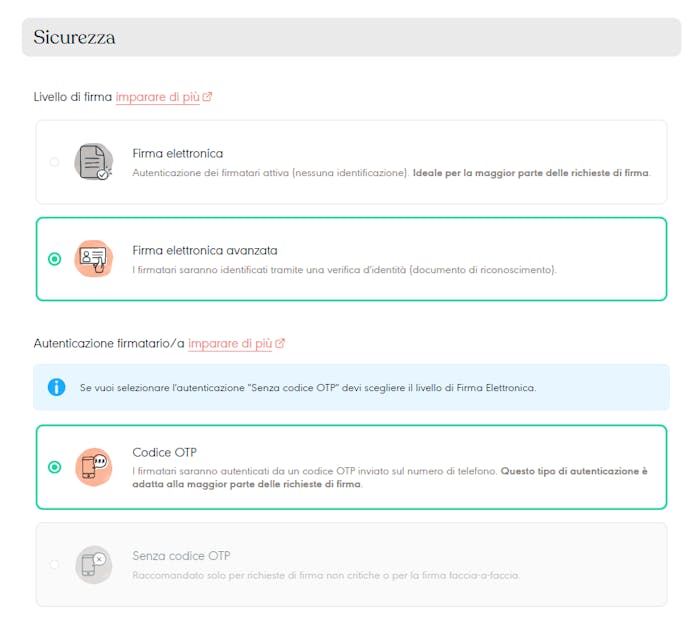
Task: Click description 'Autenticazione dei firmatari attiva'
Action: (x=392, y=173)
